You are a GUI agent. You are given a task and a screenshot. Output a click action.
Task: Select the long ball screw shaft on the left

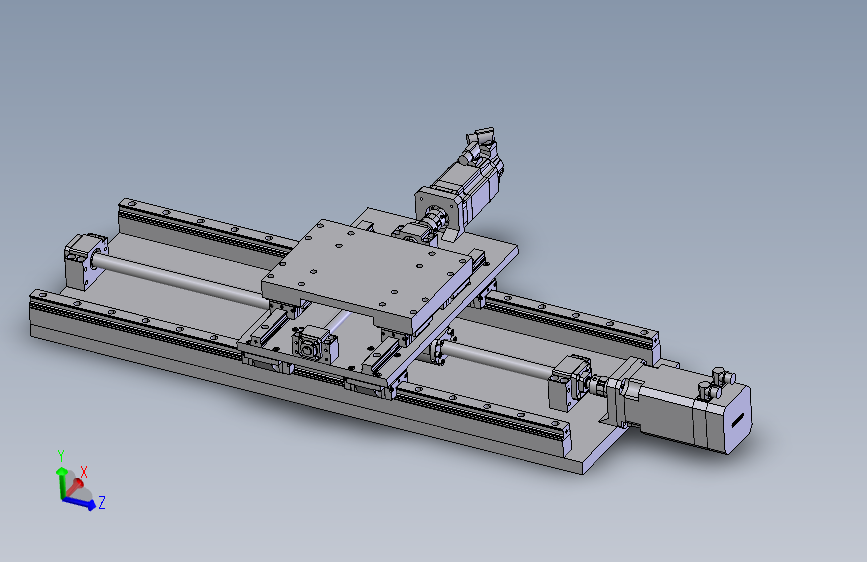[x=179, y=279]
